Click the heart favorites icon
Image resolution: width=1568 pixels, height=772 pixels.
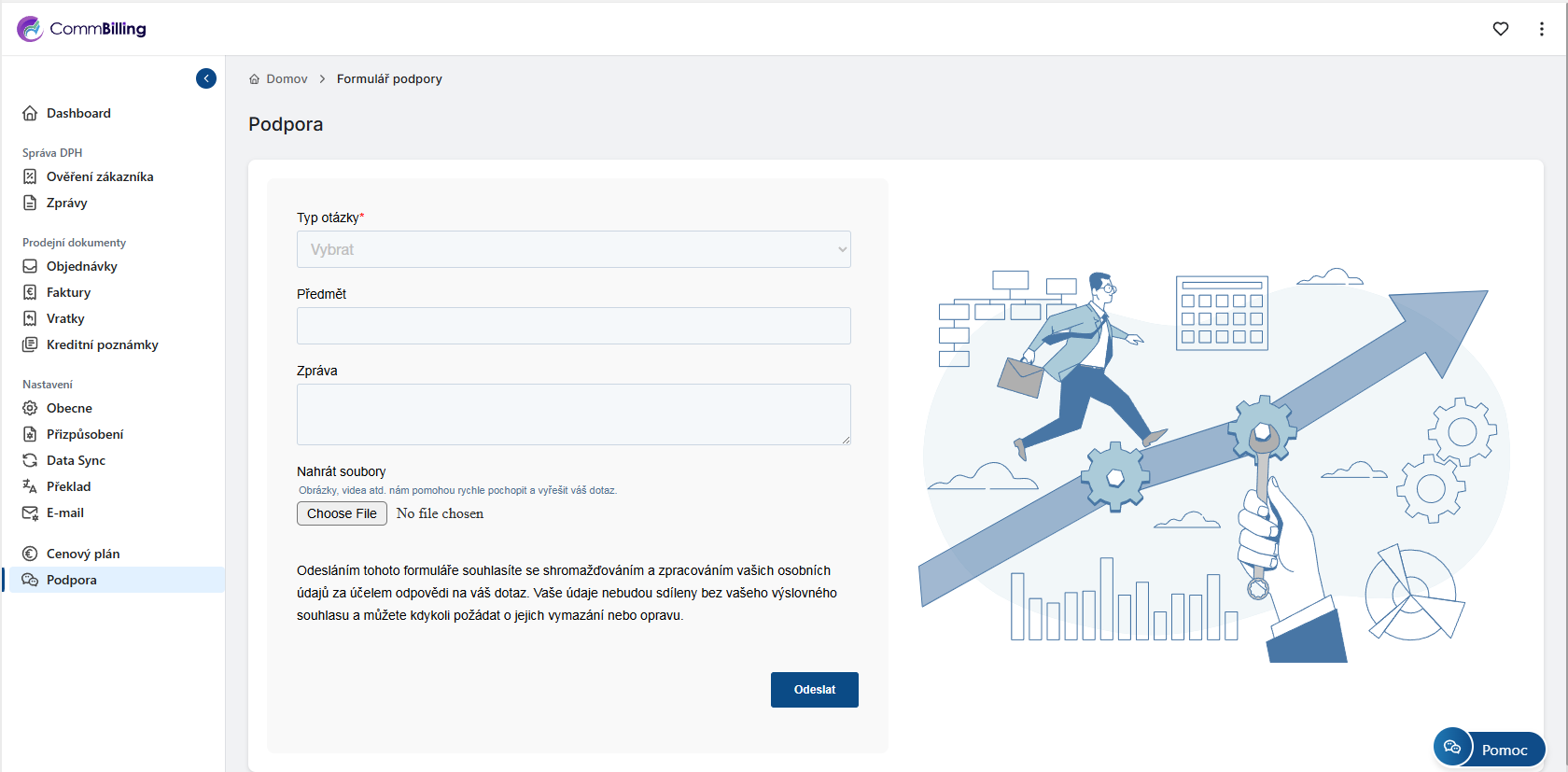[1501, 29]
